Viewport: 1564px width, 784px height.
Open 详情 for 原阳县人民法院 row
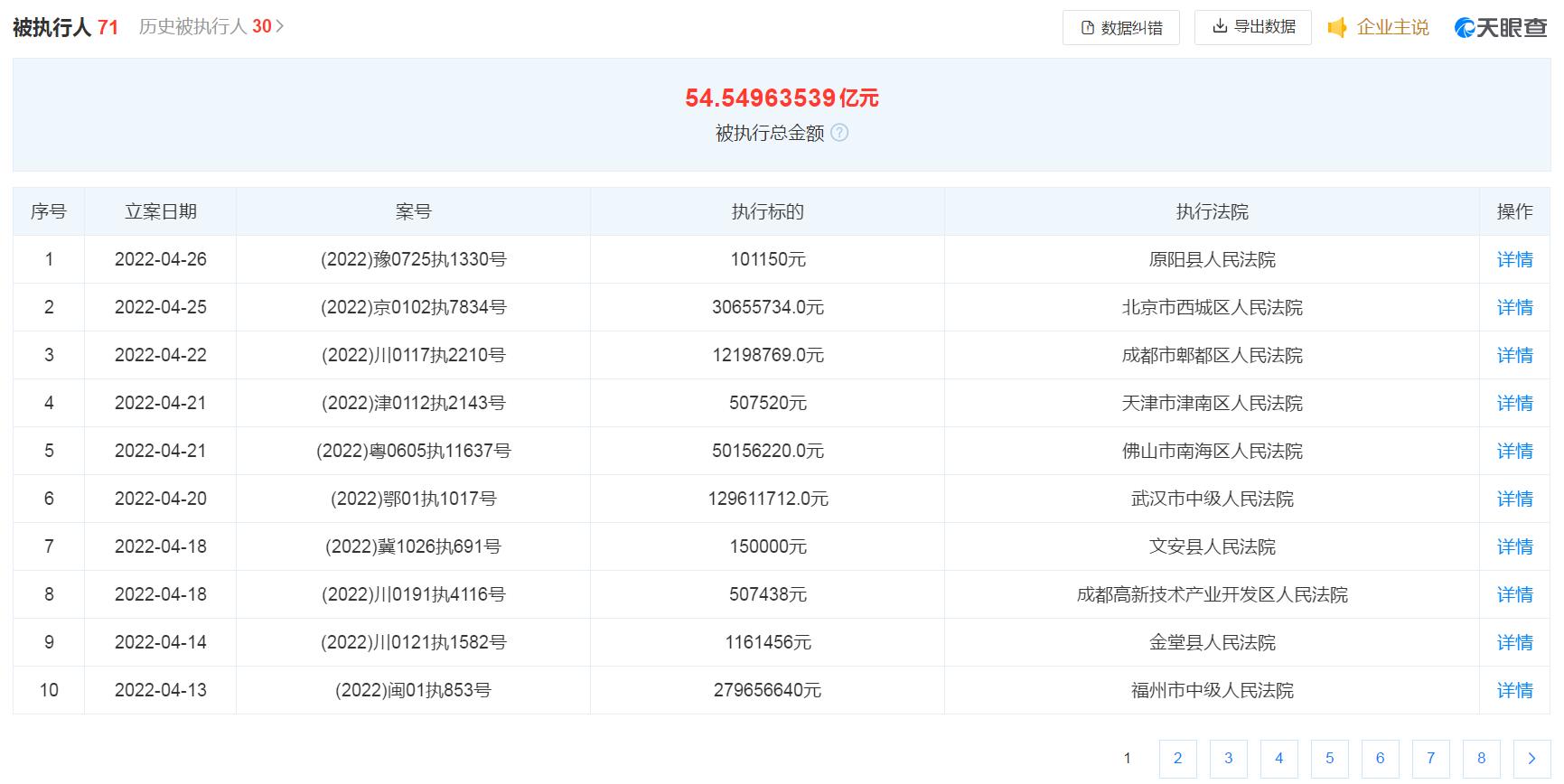[x=1515, y=259]
